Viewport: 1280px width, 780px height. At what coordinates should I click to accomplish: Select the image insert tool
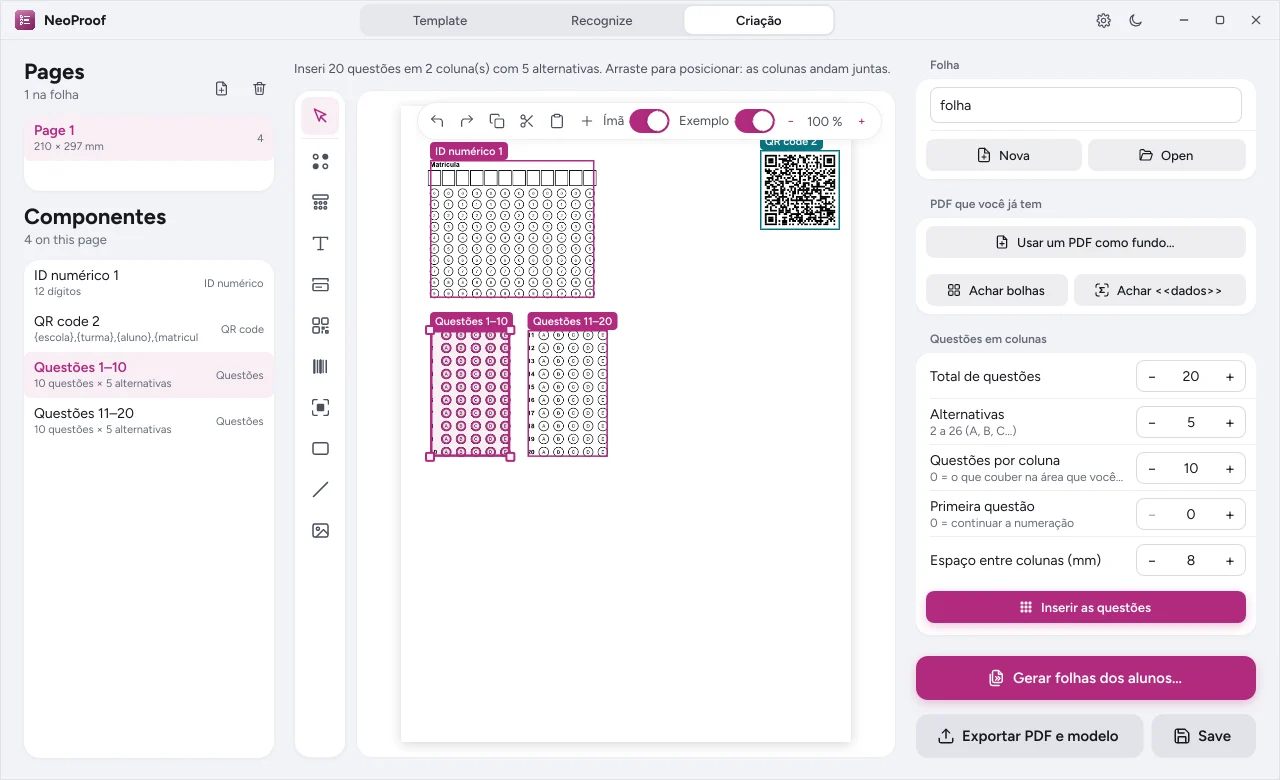point(320,531)
